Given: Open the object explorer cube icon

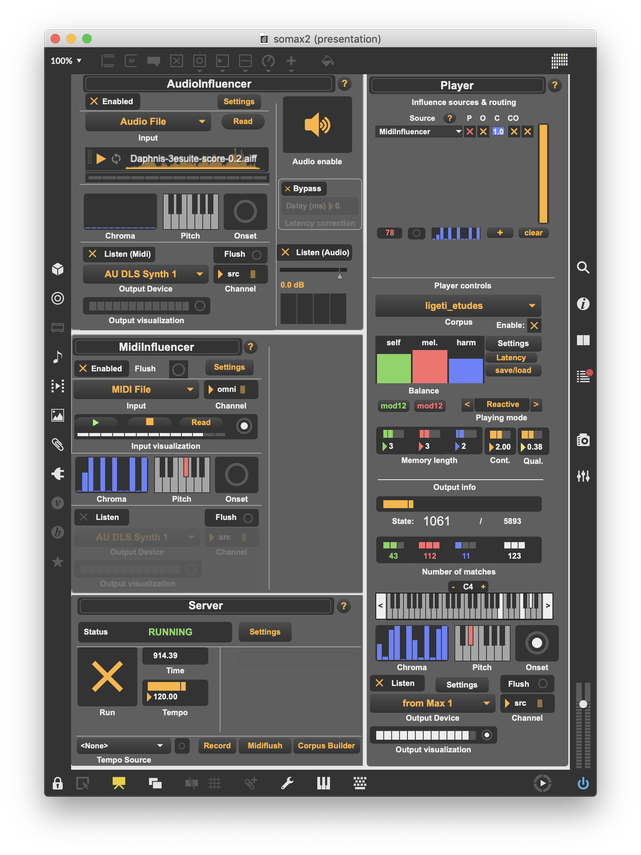Looking at the screenshot, I should tap(57, 269).
